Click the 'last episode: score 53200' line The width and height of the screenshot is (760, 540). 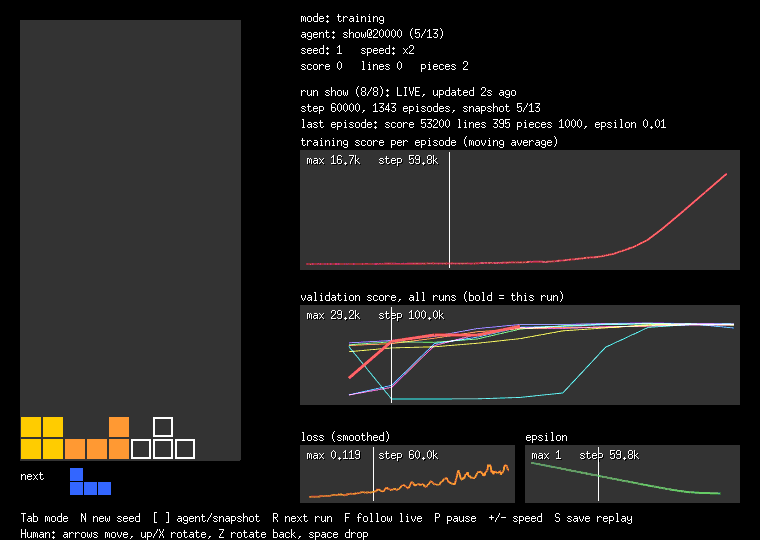(483, 124)
